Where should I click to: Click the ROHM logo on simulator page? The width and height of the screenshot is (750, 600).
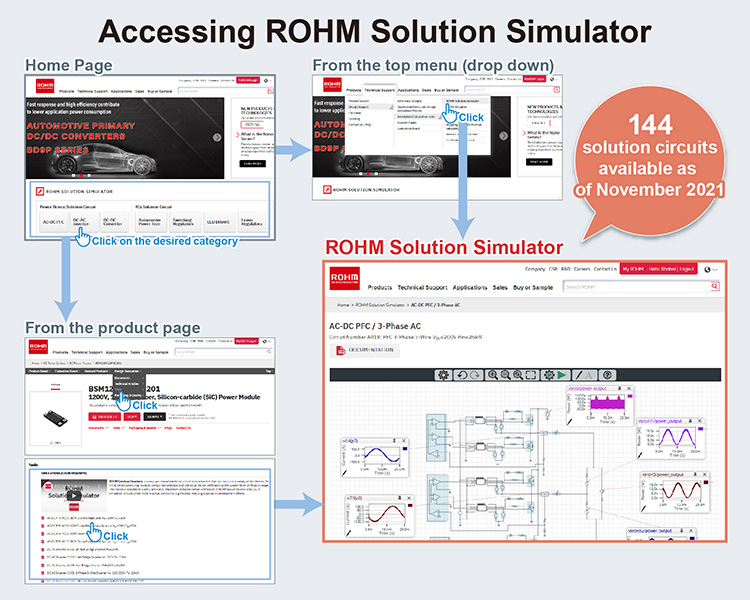(344, 278)
